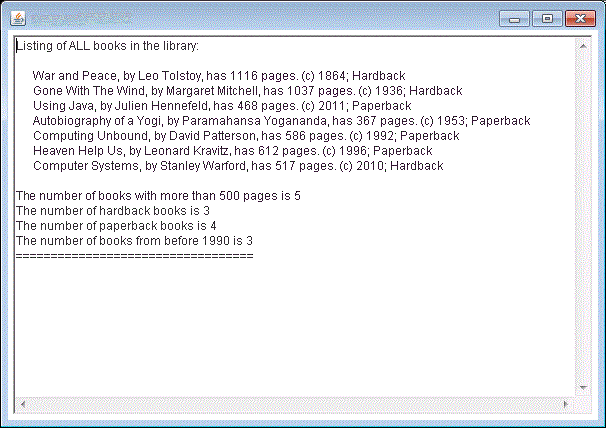Screen dimensions: 606x428
Task: Click the horizontal scrollbar right arrow
Action: (x=566, y=404)
